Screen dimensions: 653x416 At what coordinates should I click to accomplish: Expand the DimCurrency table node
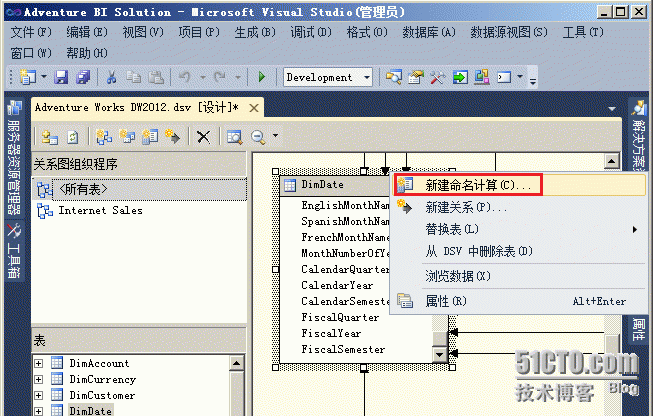click(x=38, y=379)
